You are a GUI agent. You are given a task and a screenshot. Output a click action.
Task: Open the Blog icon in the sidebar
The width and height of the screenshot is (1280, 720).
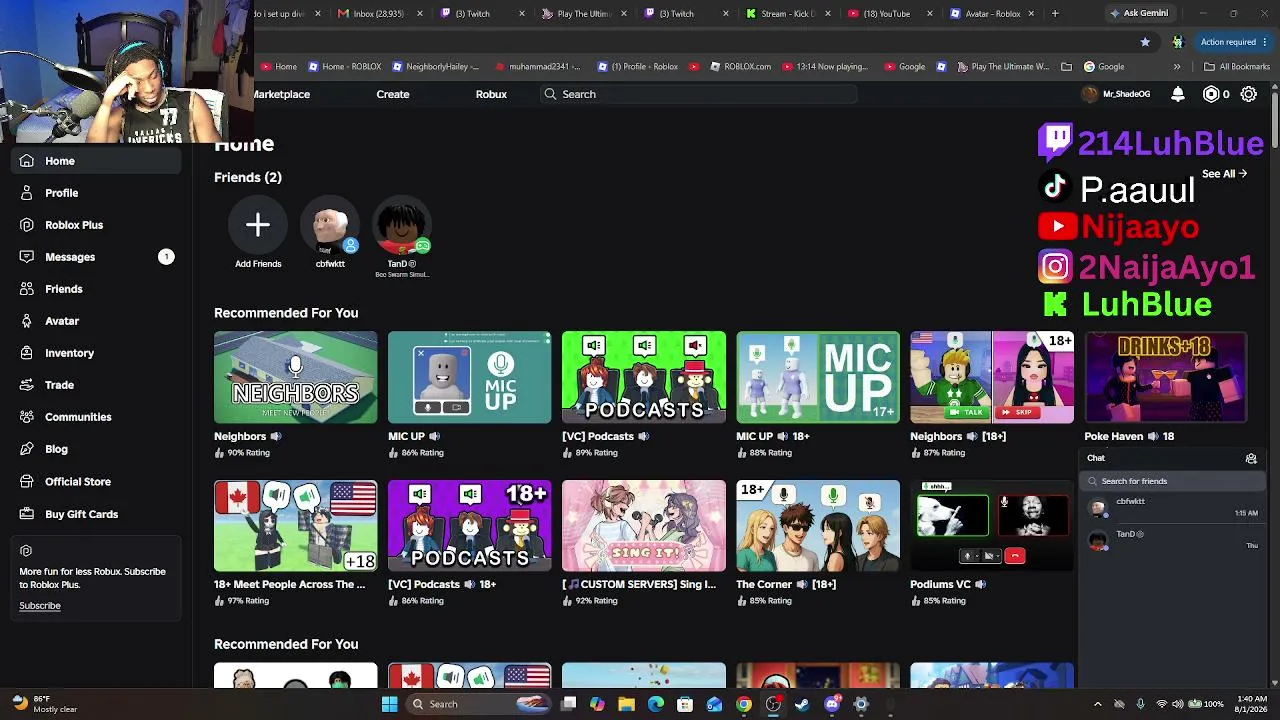tap(26, 449)
